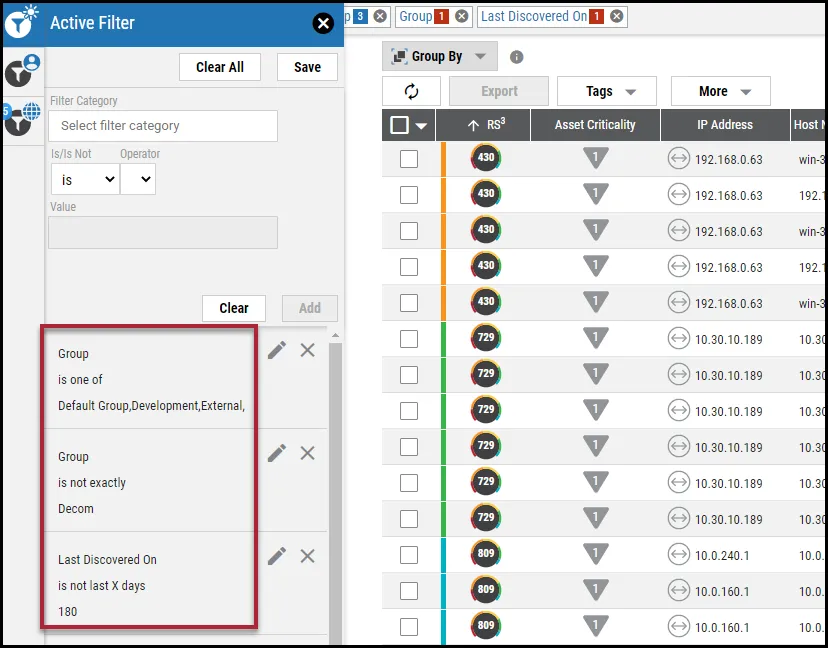The image size is (828, 648).
Task: Click the filter list scroll up arrow
Action: pos(335,336)
